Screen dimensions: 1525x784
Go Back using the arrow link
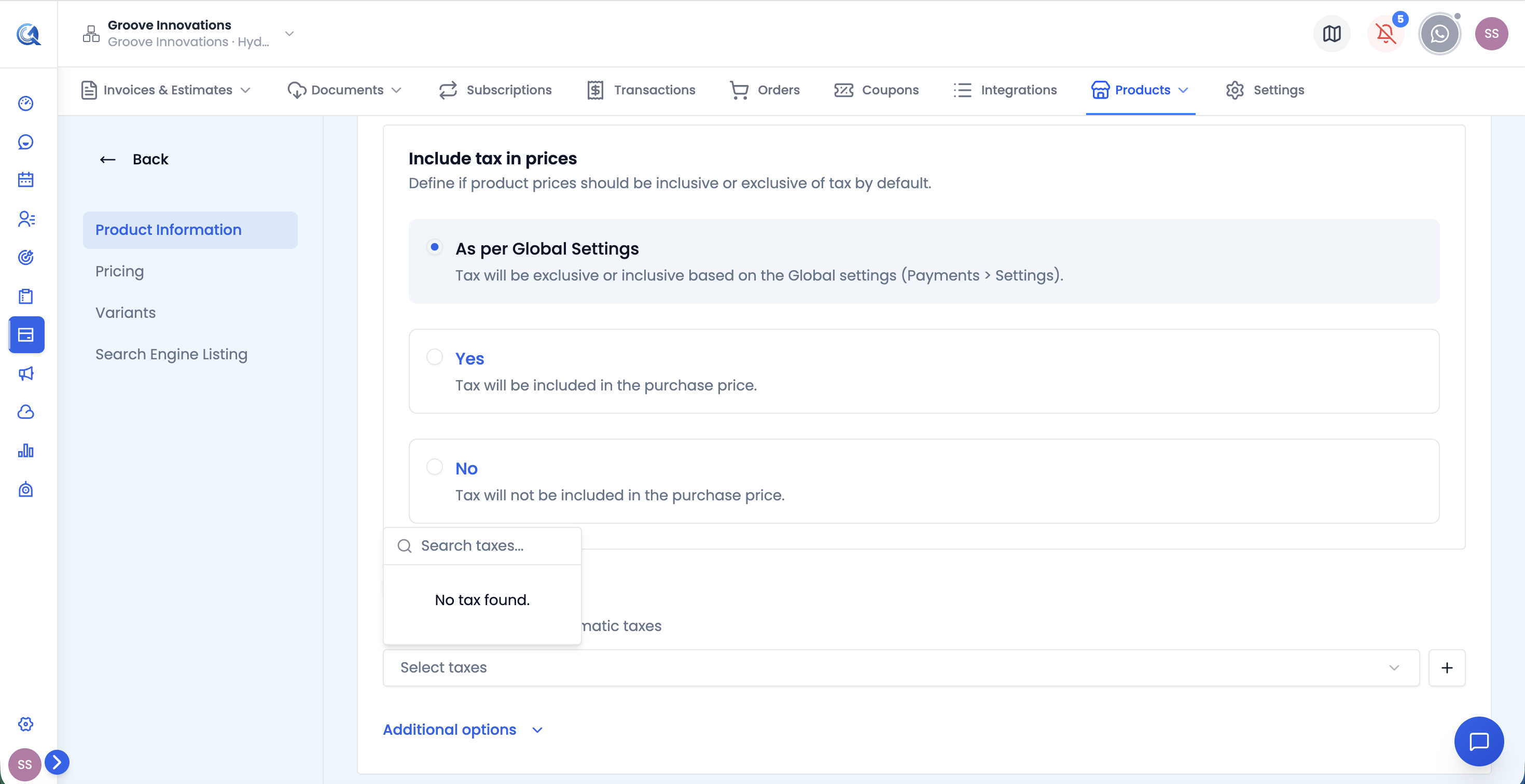[x=133, y=159]
